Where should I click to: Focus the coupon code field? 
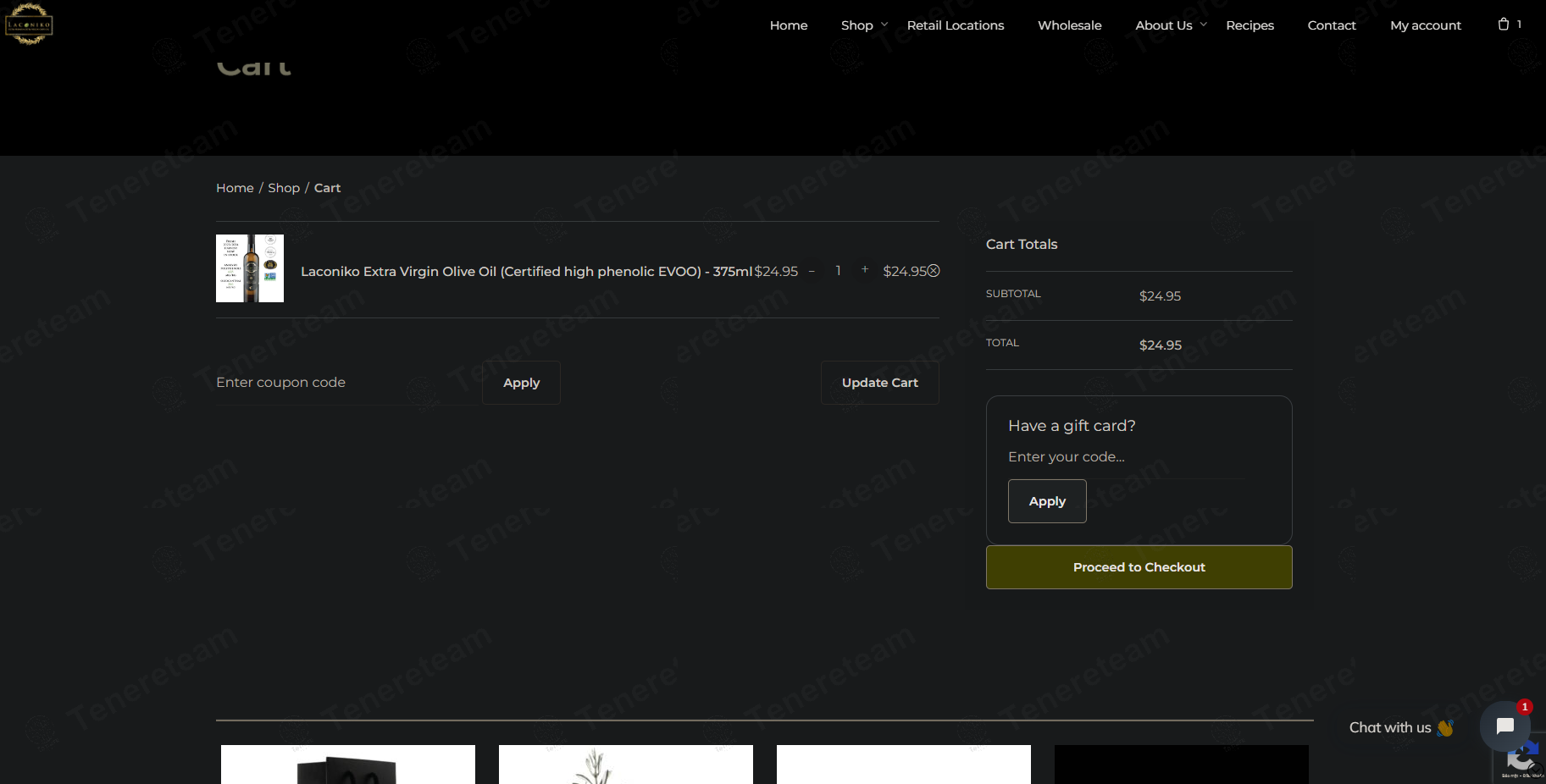(349, 383)
